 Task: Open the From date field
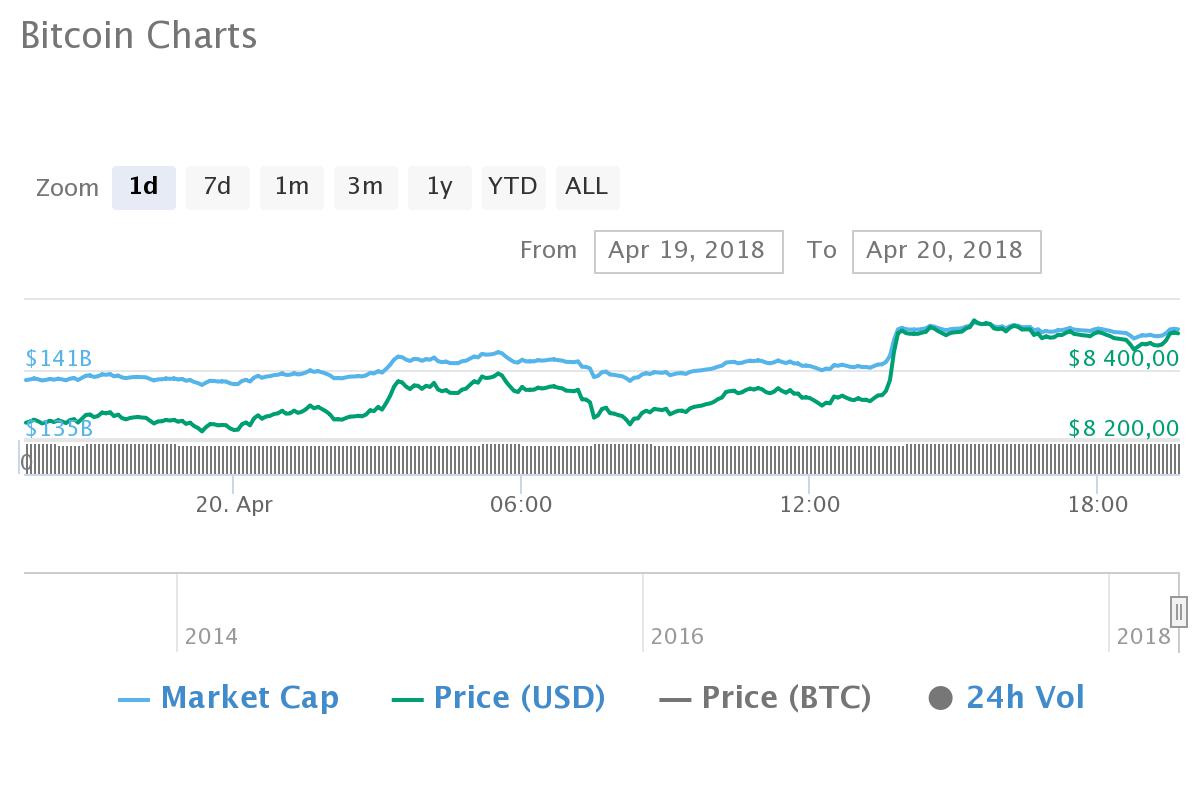pos(688,251)
